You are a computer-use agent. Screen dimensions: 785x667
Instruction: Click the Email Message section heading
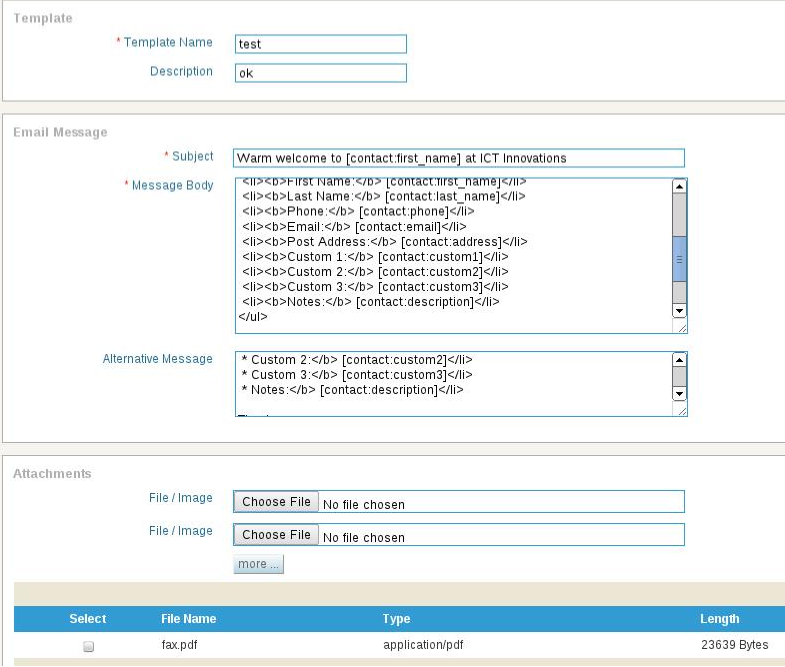(60, 132)
